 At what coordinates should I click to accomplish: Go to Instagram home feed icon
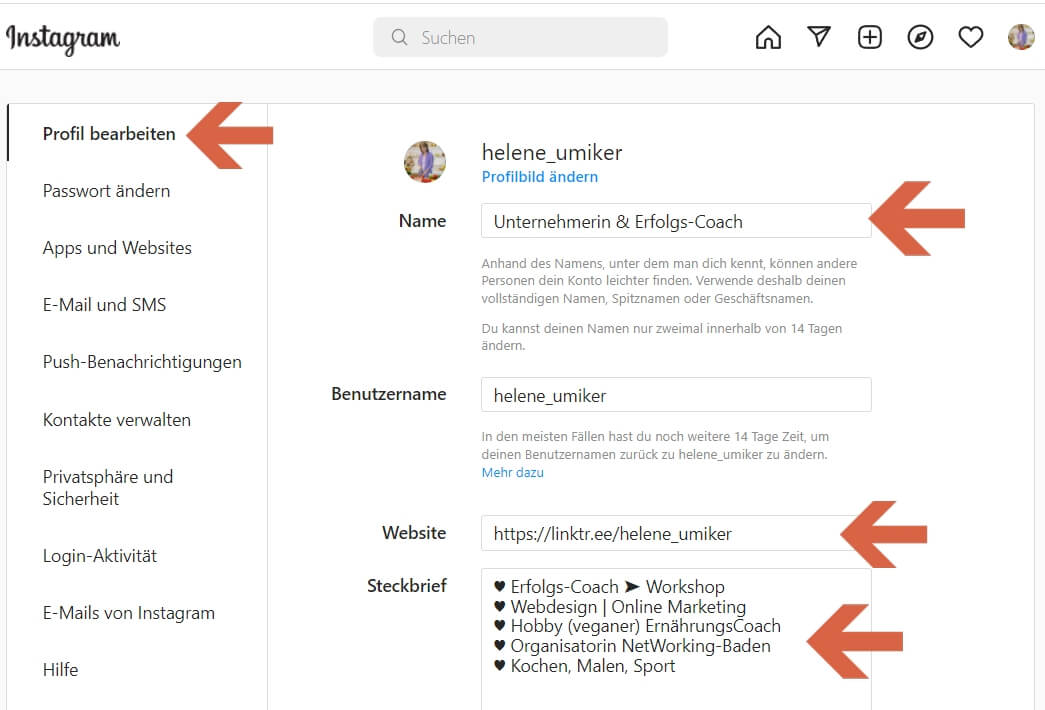click(768, 38)
